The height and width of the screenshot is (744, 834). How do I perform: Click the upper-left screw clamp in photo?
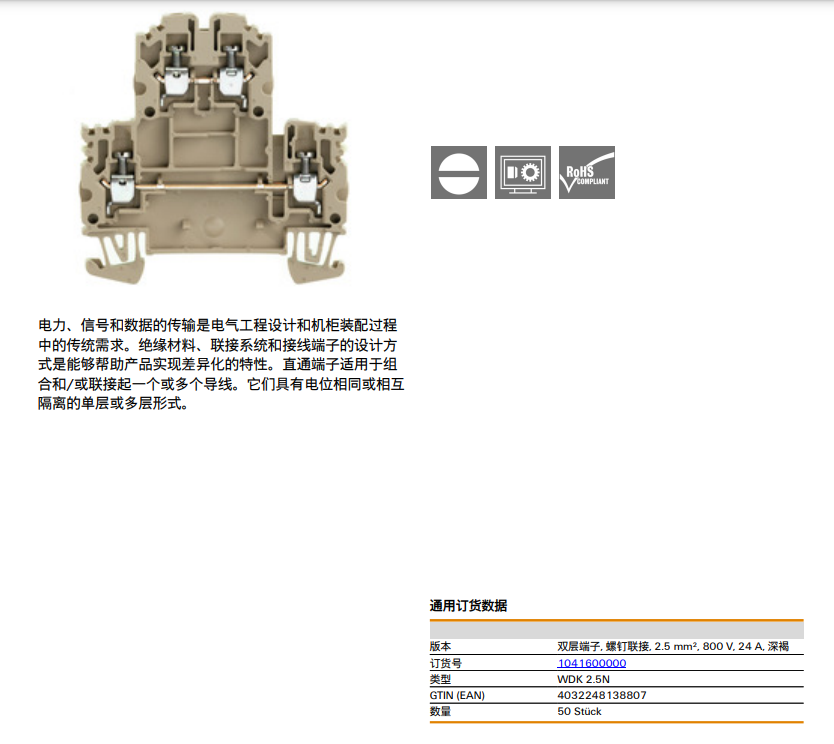tap(176, 70)
